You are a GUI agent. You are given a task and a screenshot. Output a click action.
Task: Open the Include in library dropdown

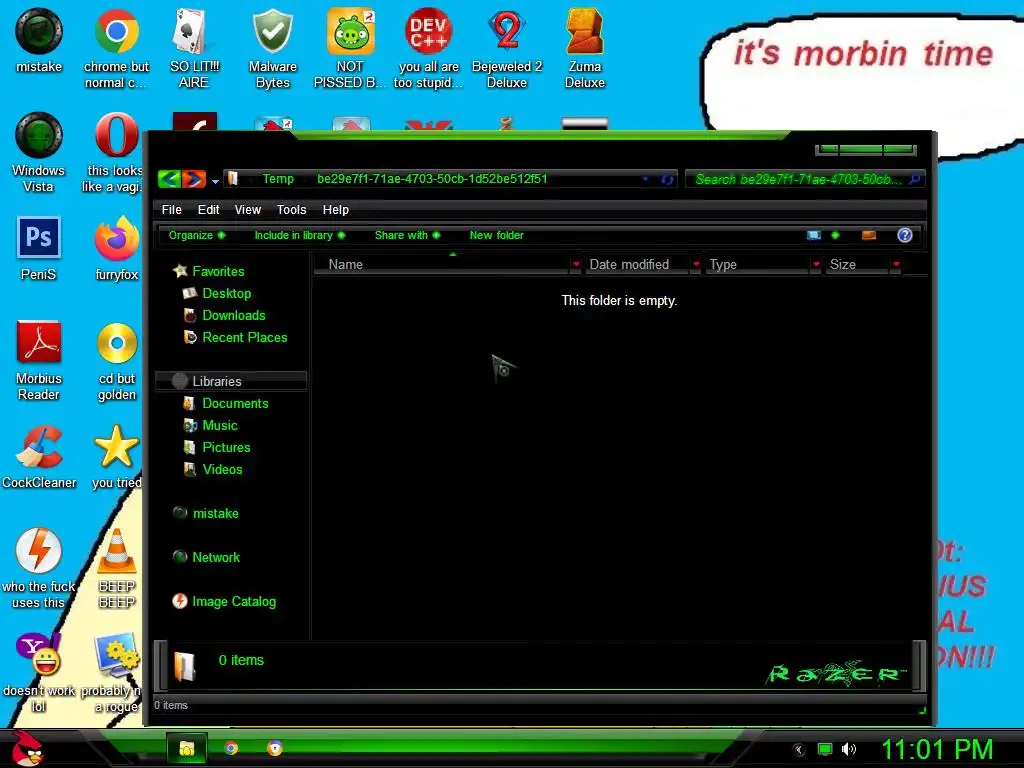tap(300, 235)
